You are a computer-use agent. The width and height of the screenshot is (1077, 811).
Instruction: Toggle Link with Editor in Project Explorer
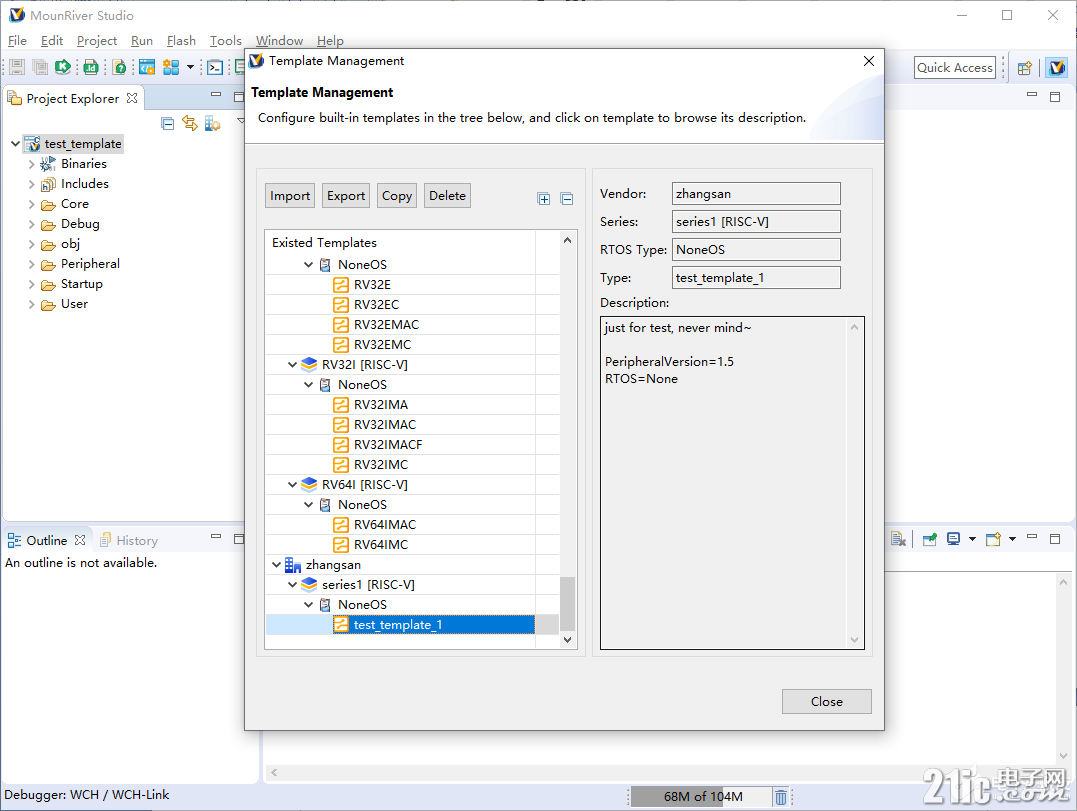coord(190,124)
